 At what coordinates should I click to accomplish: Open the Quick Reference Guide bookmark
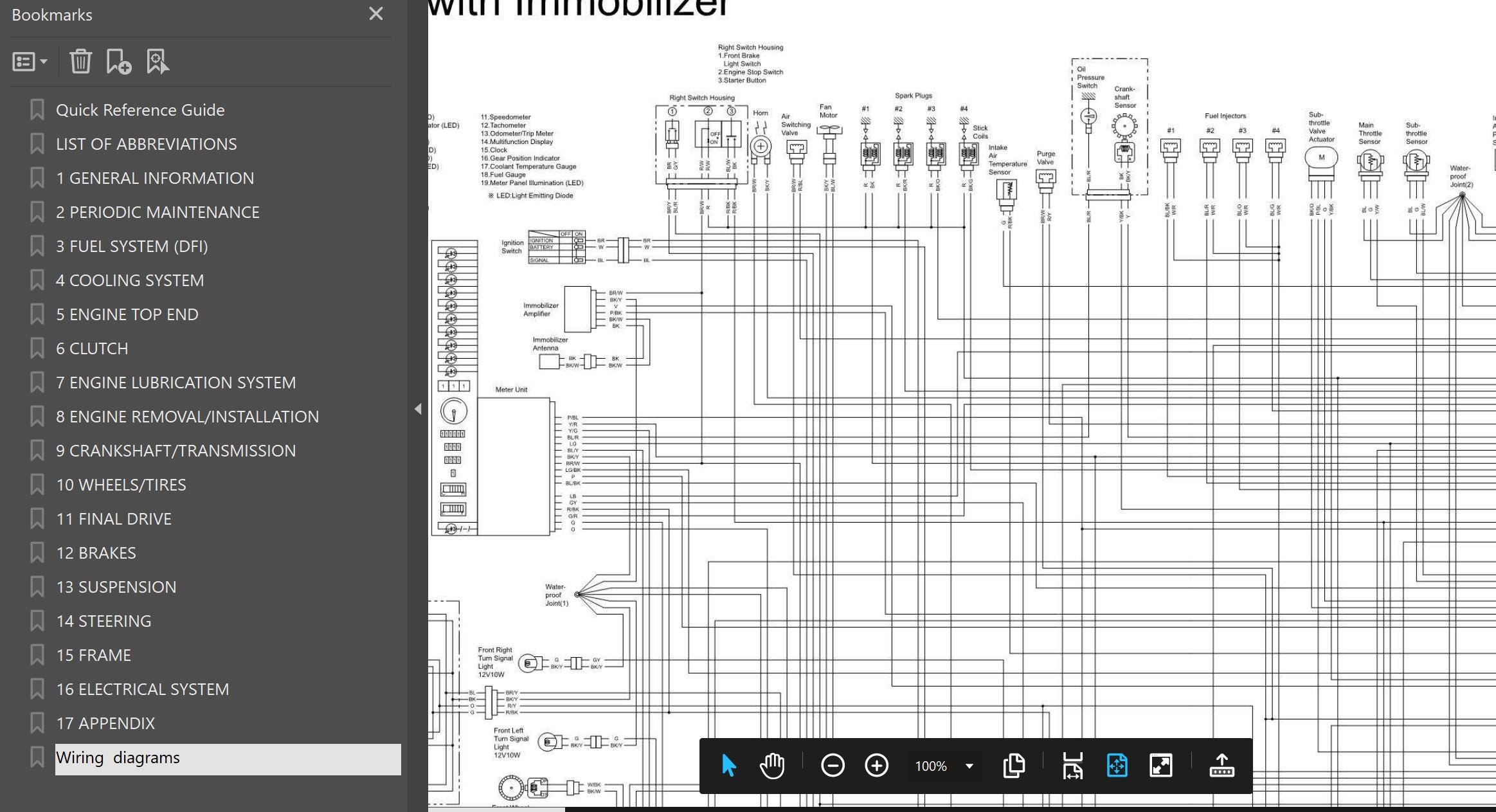(x=140, y=110)
